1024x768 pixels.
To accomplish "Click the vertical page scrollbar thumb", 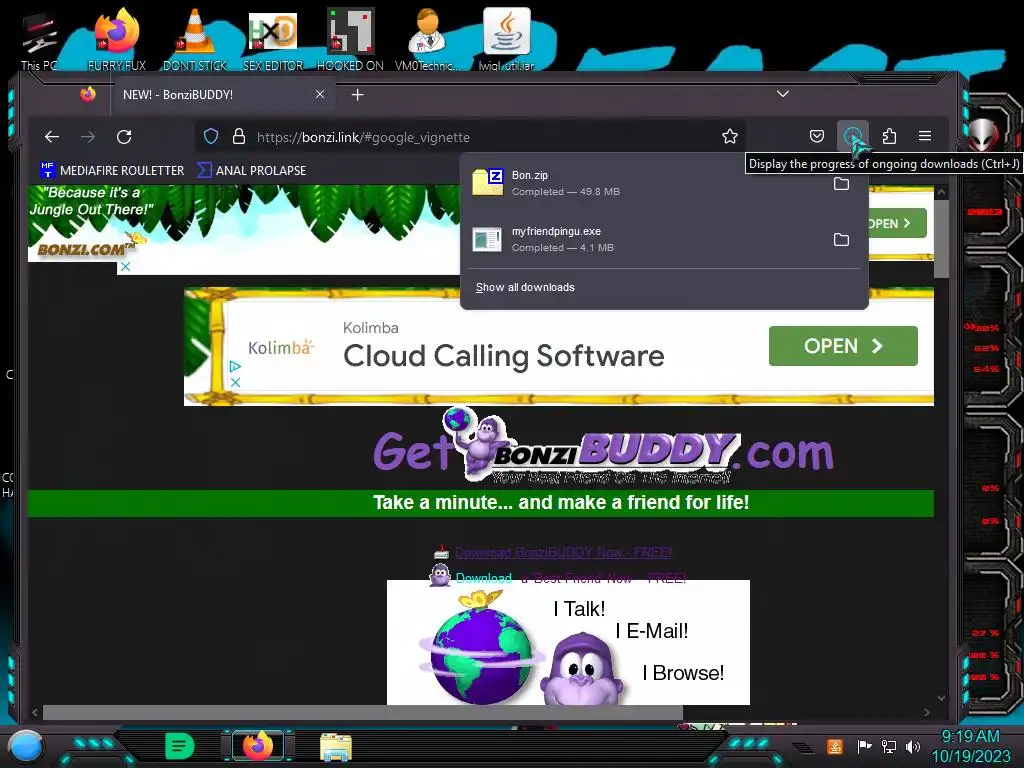I will 941,238.
